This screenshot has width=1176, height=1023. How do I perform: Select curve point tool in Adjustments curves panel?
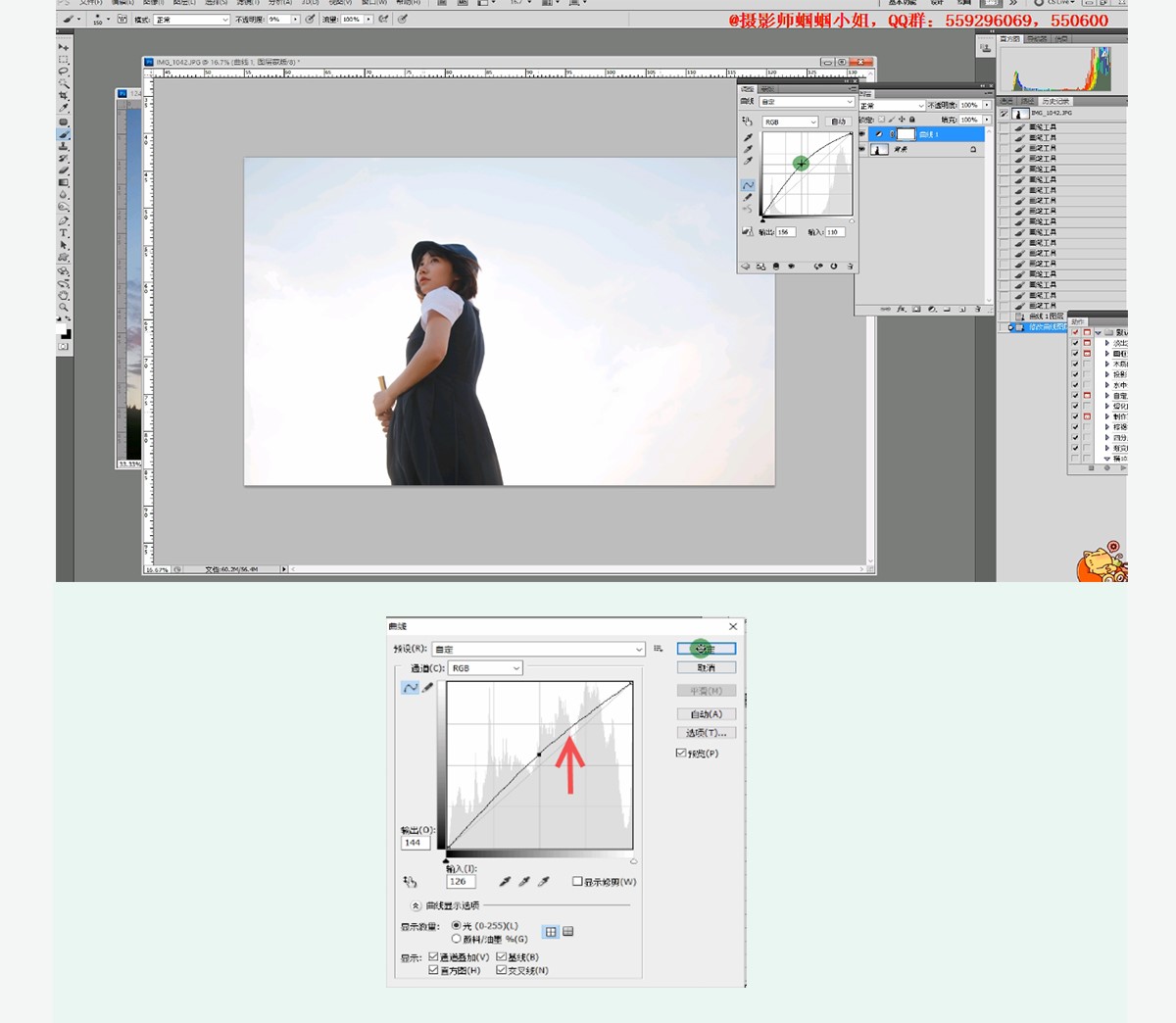point(748,184)
